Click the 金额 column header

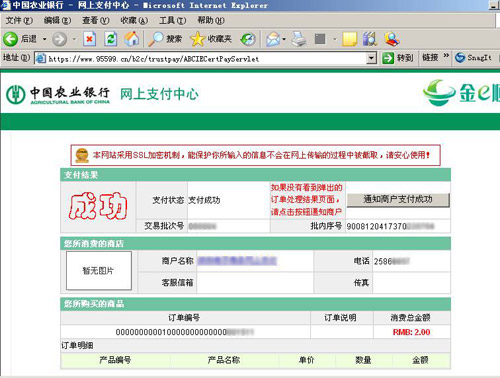[421, 360]
